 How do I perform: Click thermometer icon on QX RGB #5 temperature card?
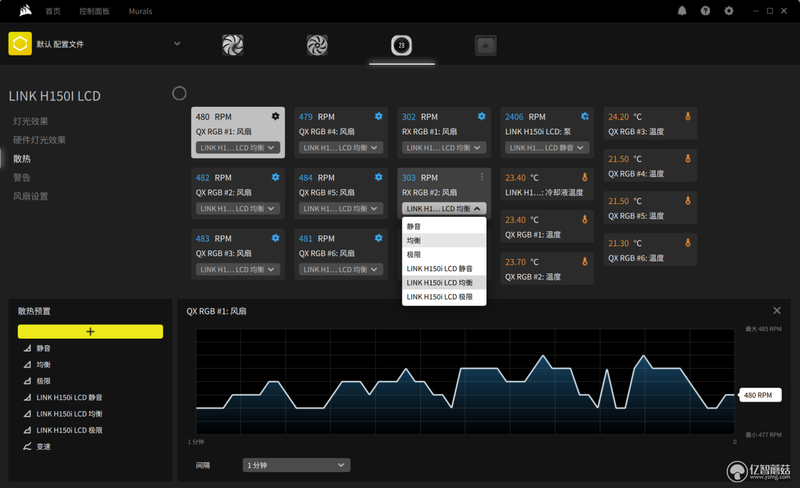688,201
